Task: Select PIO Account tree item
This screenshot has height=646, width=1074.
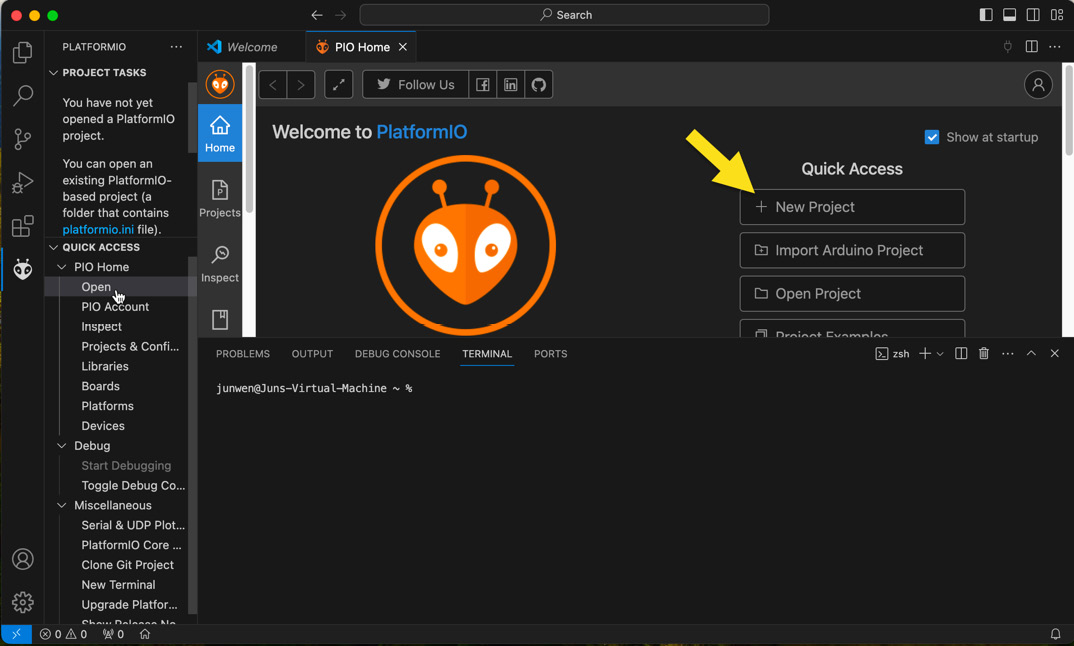Action: 115,307
